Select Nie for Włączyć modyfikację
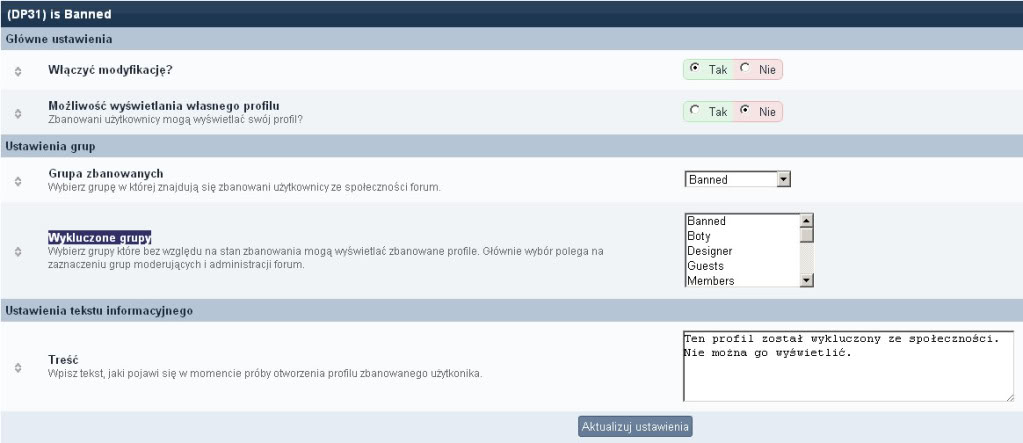Screen dimensions: 1023x443 tap(745, 70)
